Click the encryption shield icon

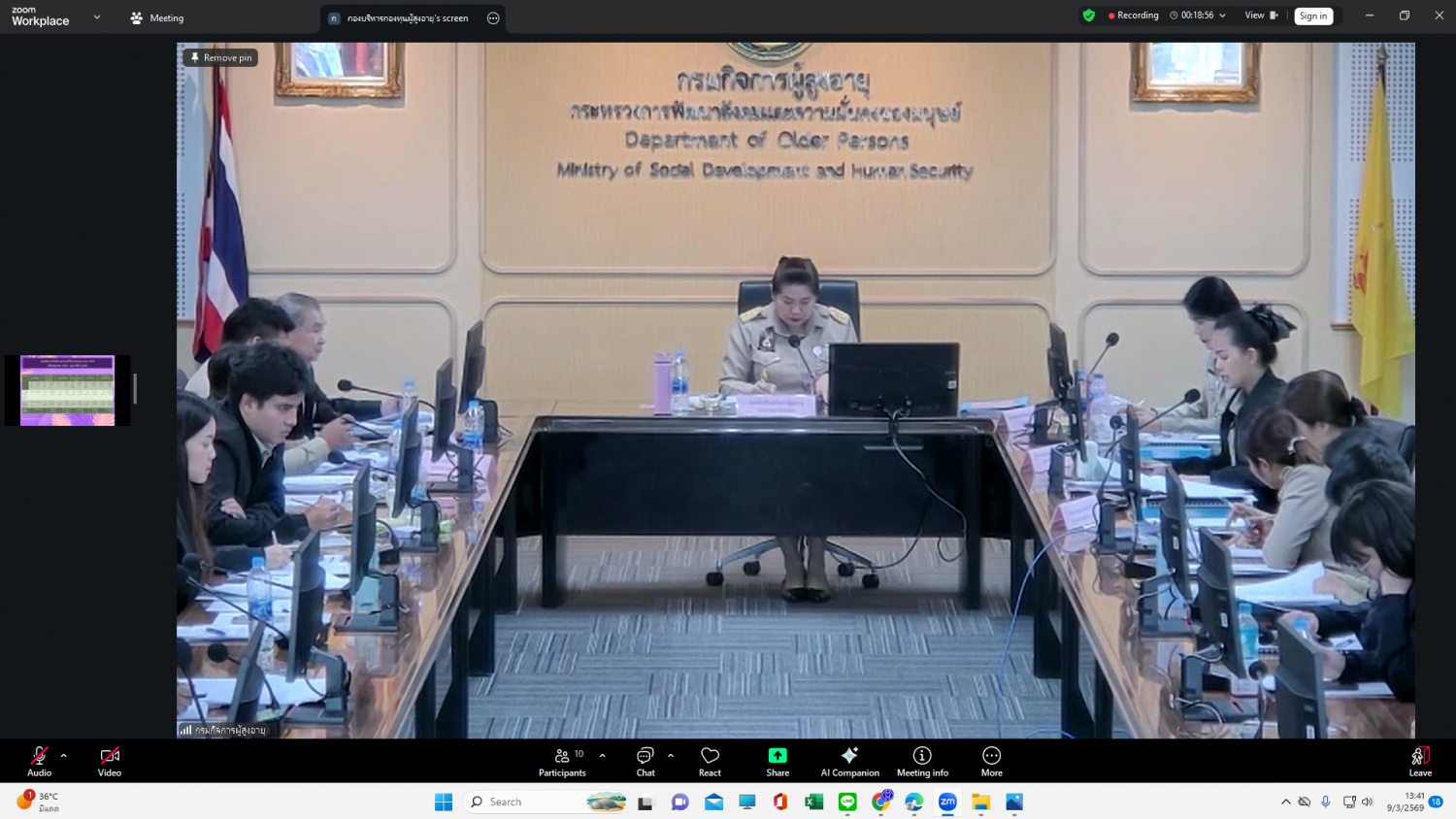tap(1089, 16)
